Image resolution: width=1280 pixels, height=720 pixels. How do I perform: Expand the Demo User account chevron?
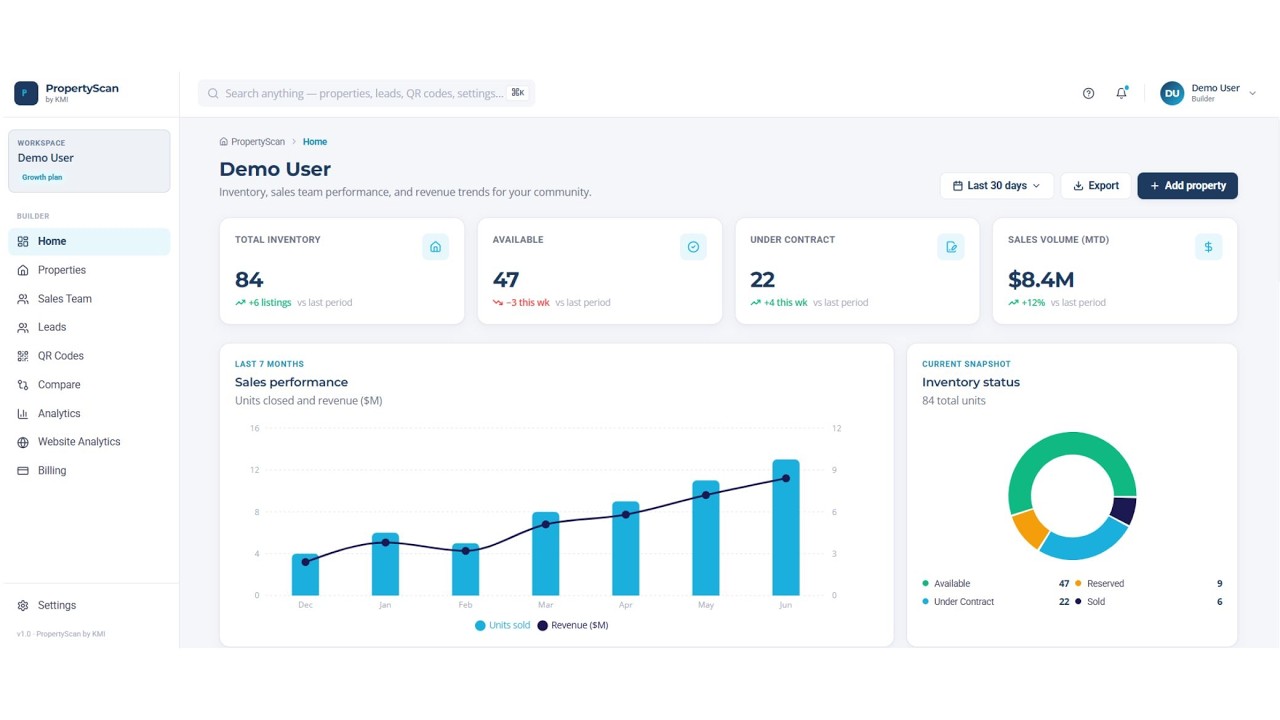click(1253, 93)
